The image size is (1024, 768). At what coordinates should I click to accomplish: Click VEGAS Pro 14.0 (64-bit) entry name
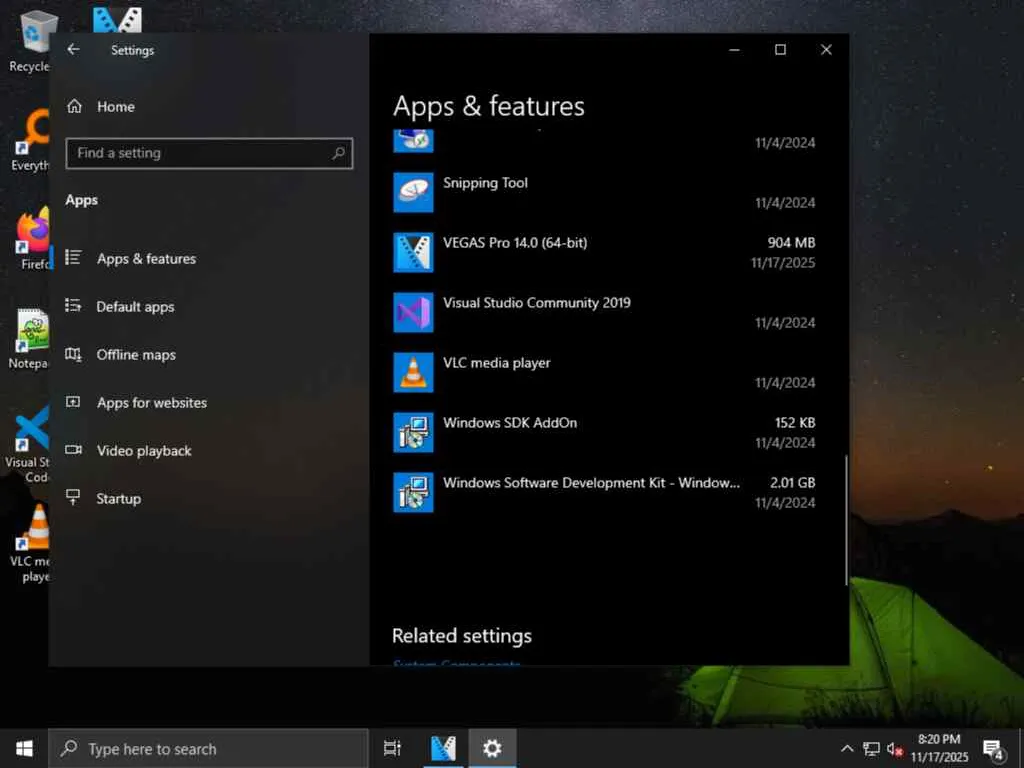tap(515, 243)
